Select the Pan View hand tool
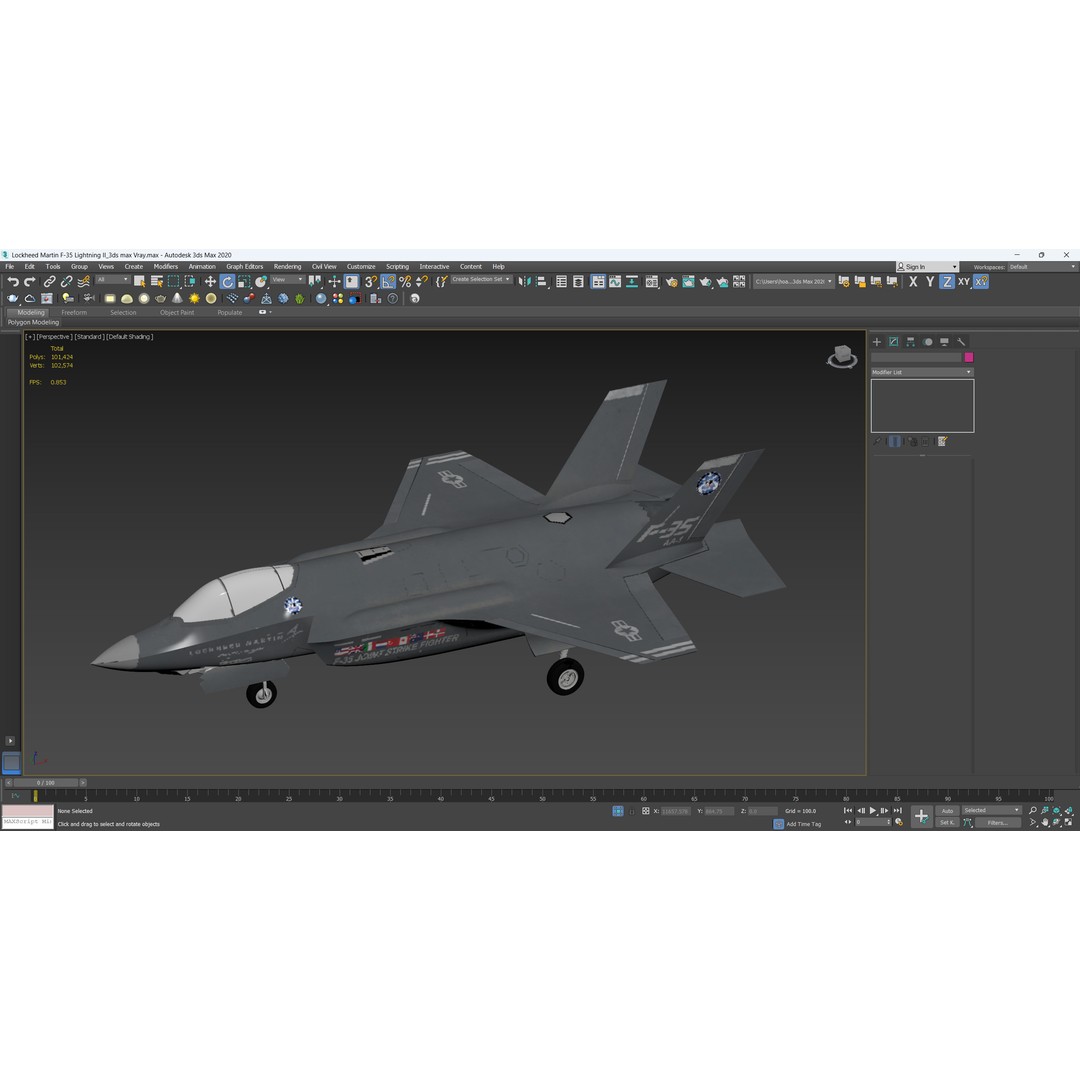This screenshot has width=1080, height=1080. 1045,822
